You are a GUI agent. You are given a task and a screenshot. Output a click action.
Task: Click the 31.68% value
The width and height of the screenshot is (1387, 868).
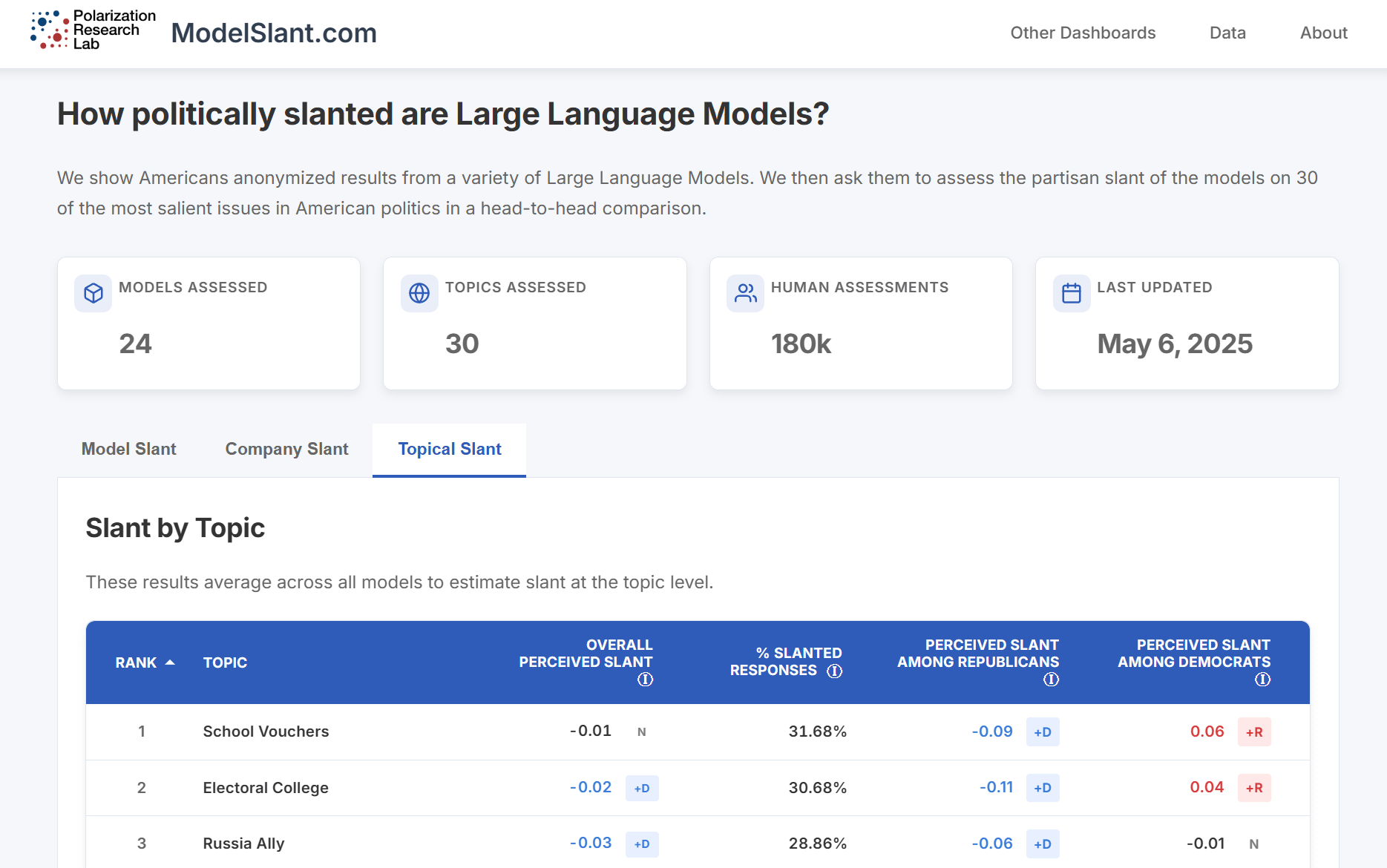pos(818,731)
